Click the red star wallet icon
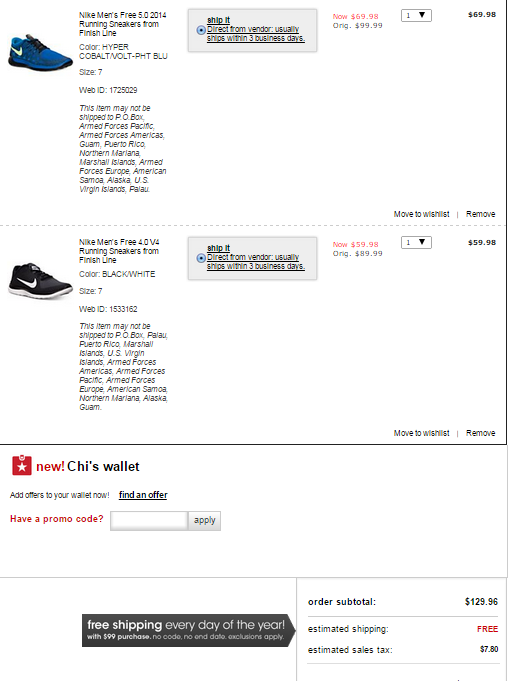 22,465
